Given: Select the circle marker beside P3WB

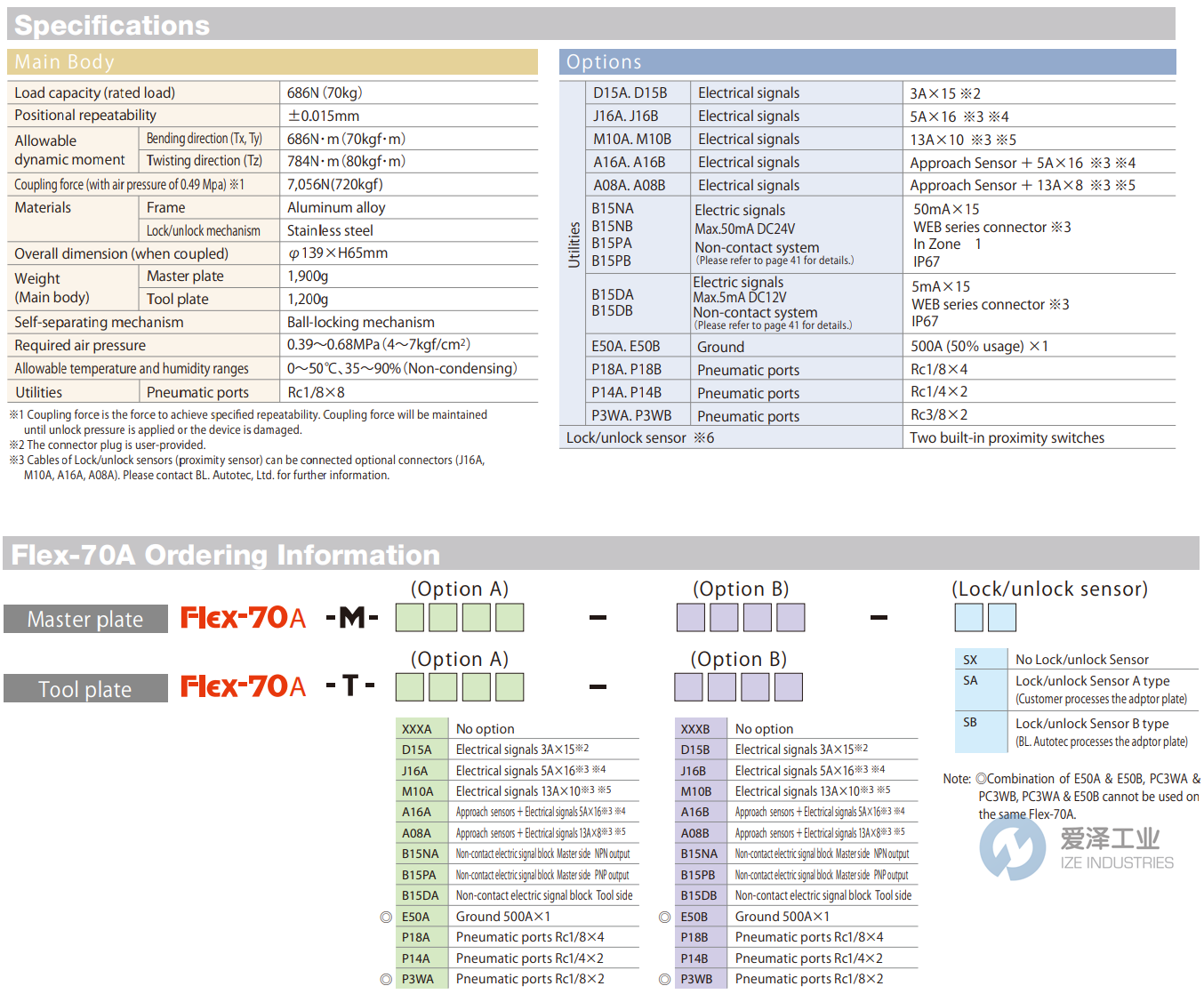Looking at the screenshot, I should [x=664, y=979].
